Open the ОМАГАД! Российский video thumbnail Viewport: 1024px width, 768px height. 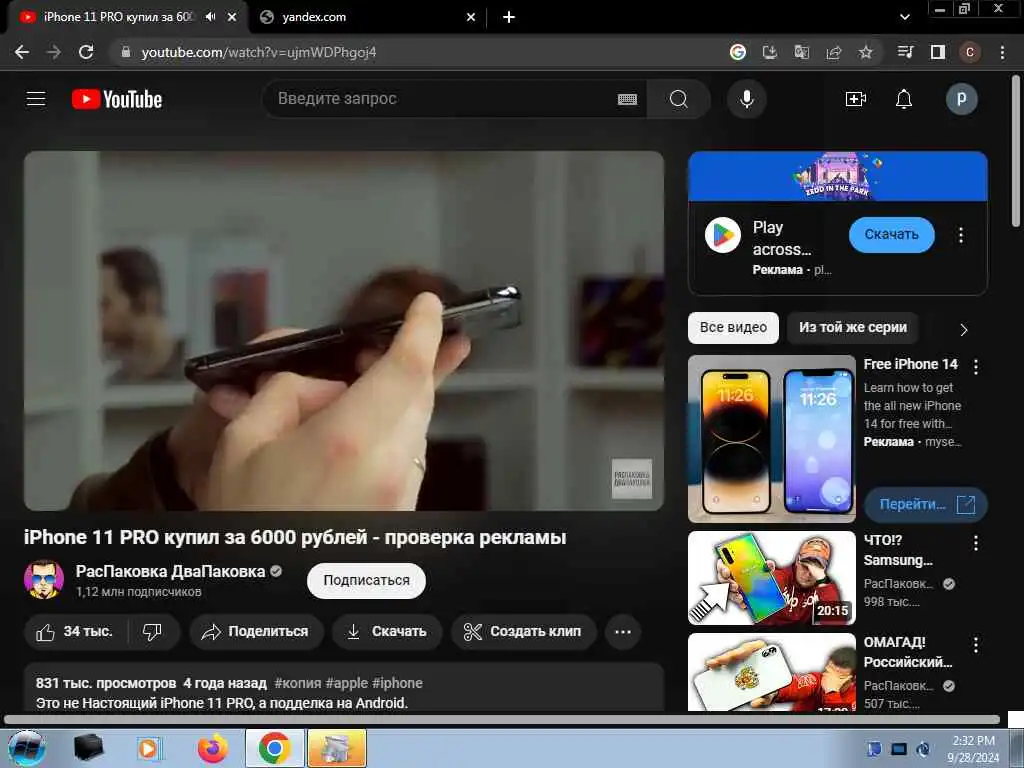pos(772,672)
